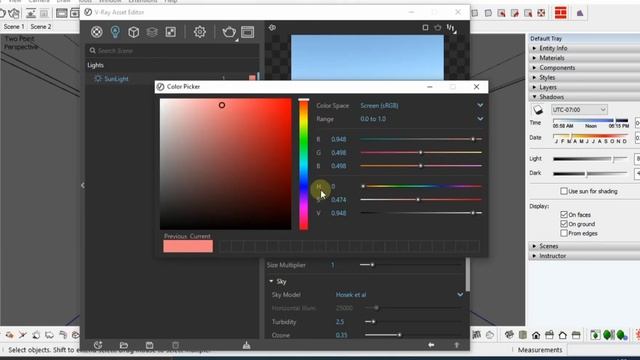
Task: Click the red brick wall toolbar icon
Action: tap(560, 13)
